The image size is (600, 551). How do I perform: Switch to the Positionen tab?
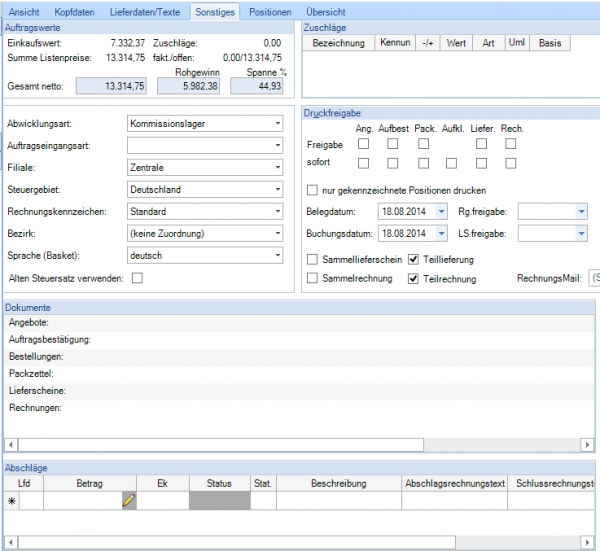270,12
